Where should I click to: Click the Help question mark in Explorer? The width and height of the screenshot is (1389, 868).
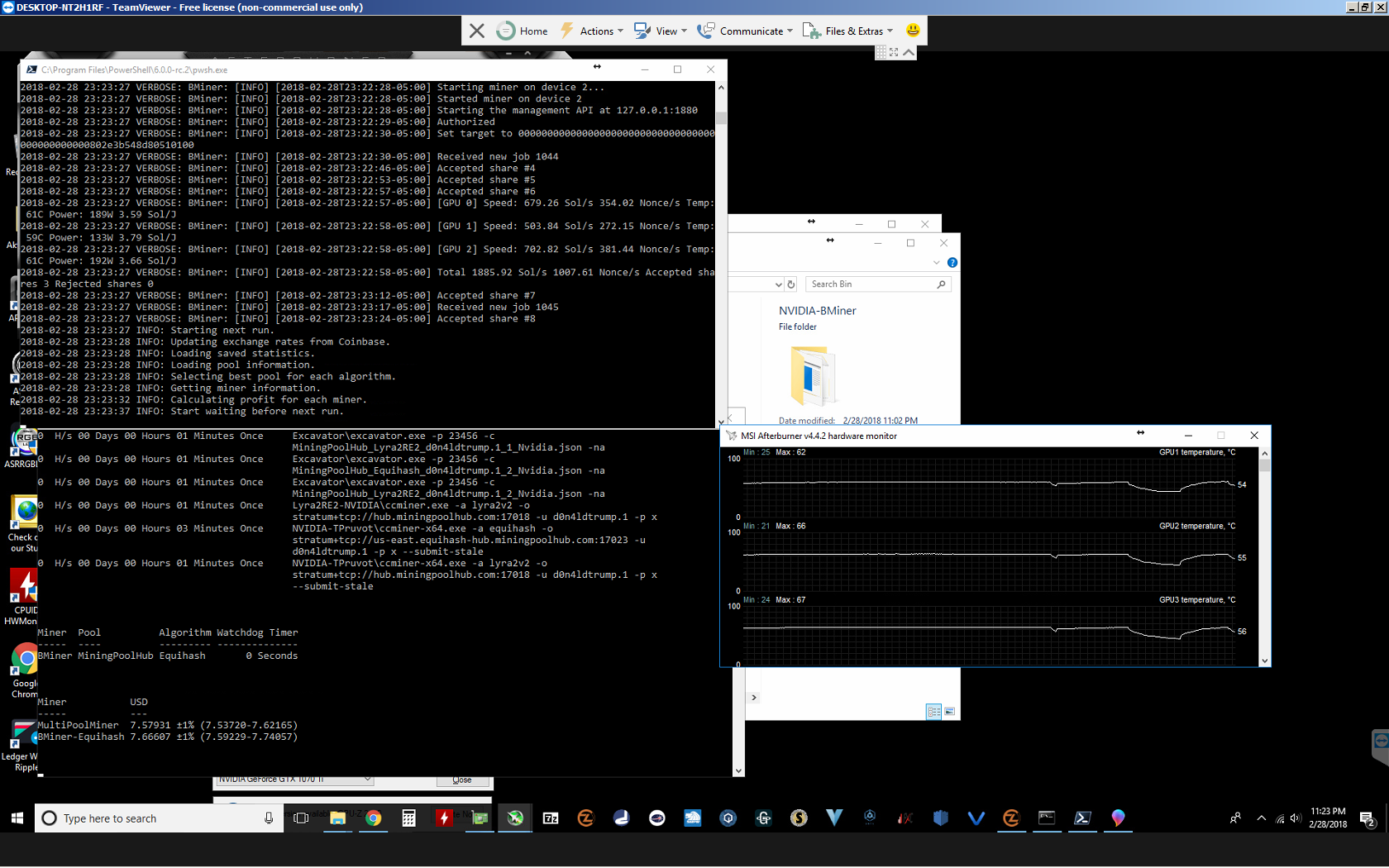[x=952, y=263]
